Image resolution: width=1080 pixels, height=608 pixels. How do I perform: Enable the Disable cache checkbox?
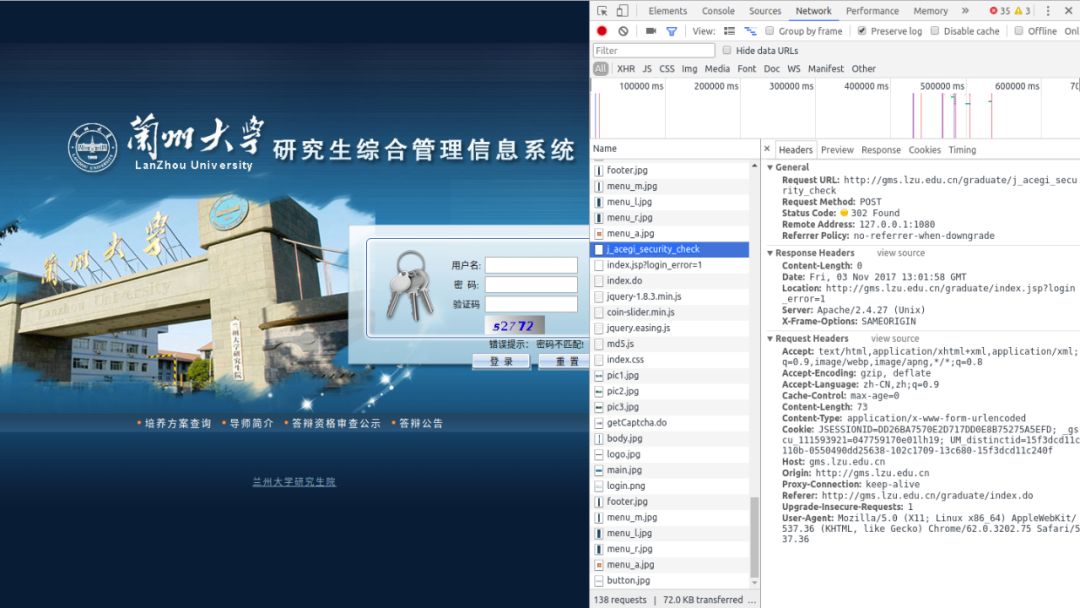click(x=935, y=31)
